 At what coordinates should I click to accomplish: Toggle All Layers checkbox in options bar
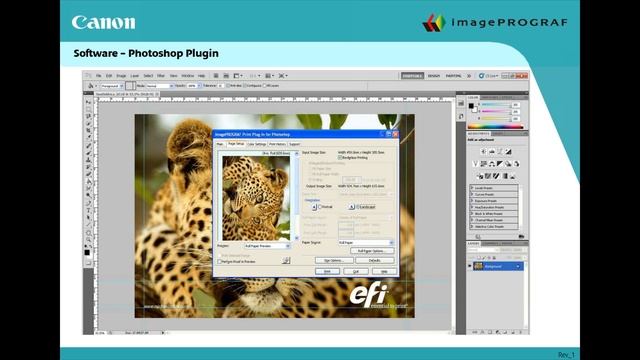[265, 86]
